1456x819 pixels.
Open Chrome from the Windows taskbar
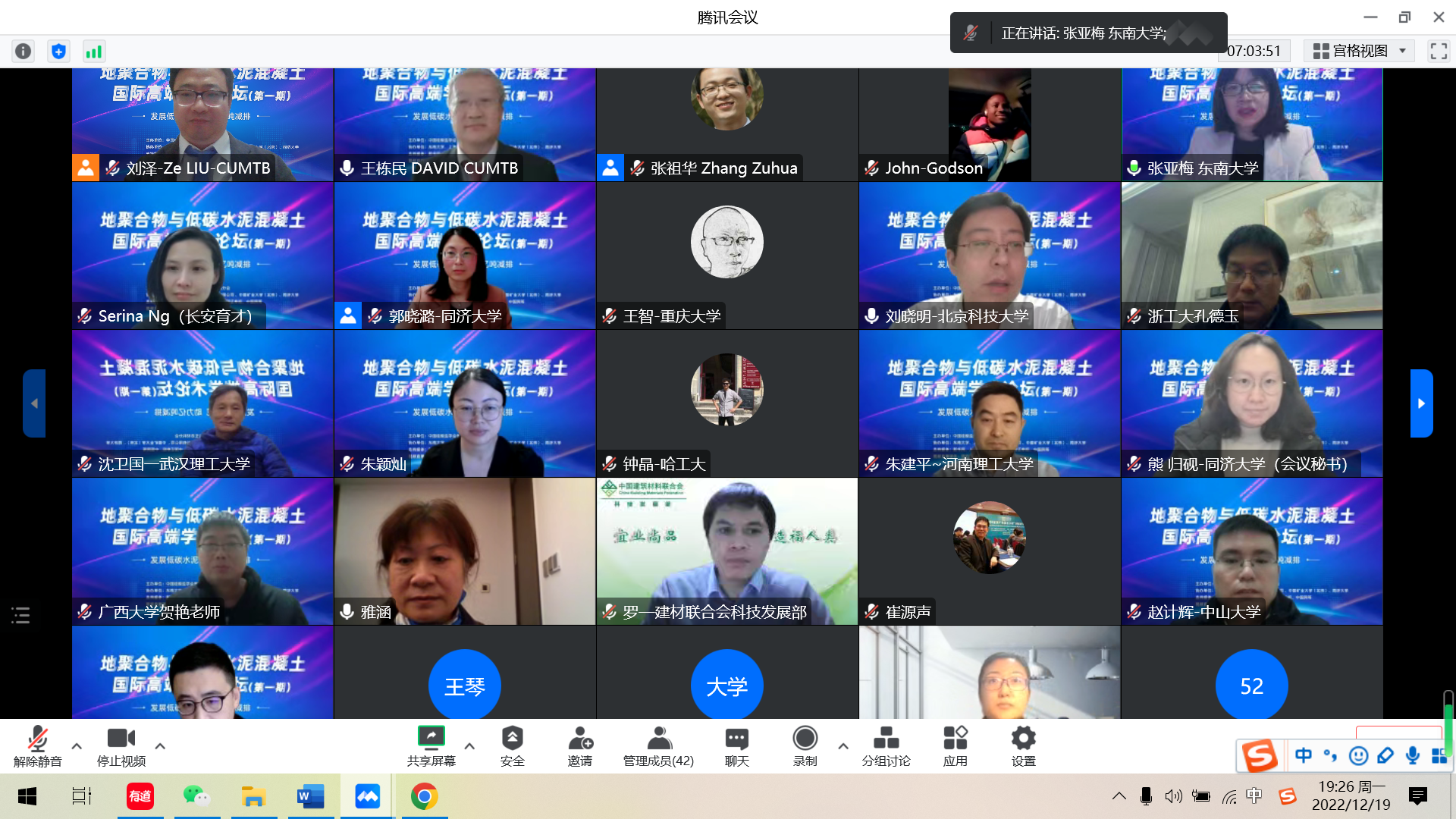tap(424, 796)
